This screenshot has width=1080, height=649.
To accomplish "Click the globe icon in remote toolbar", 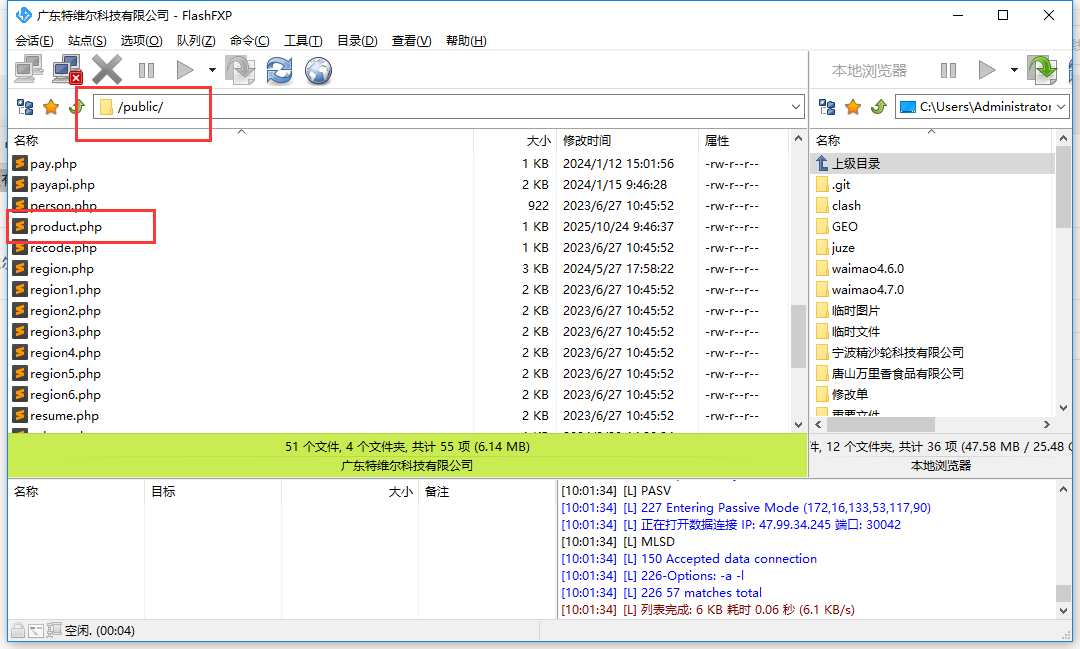I will (318, 70).
